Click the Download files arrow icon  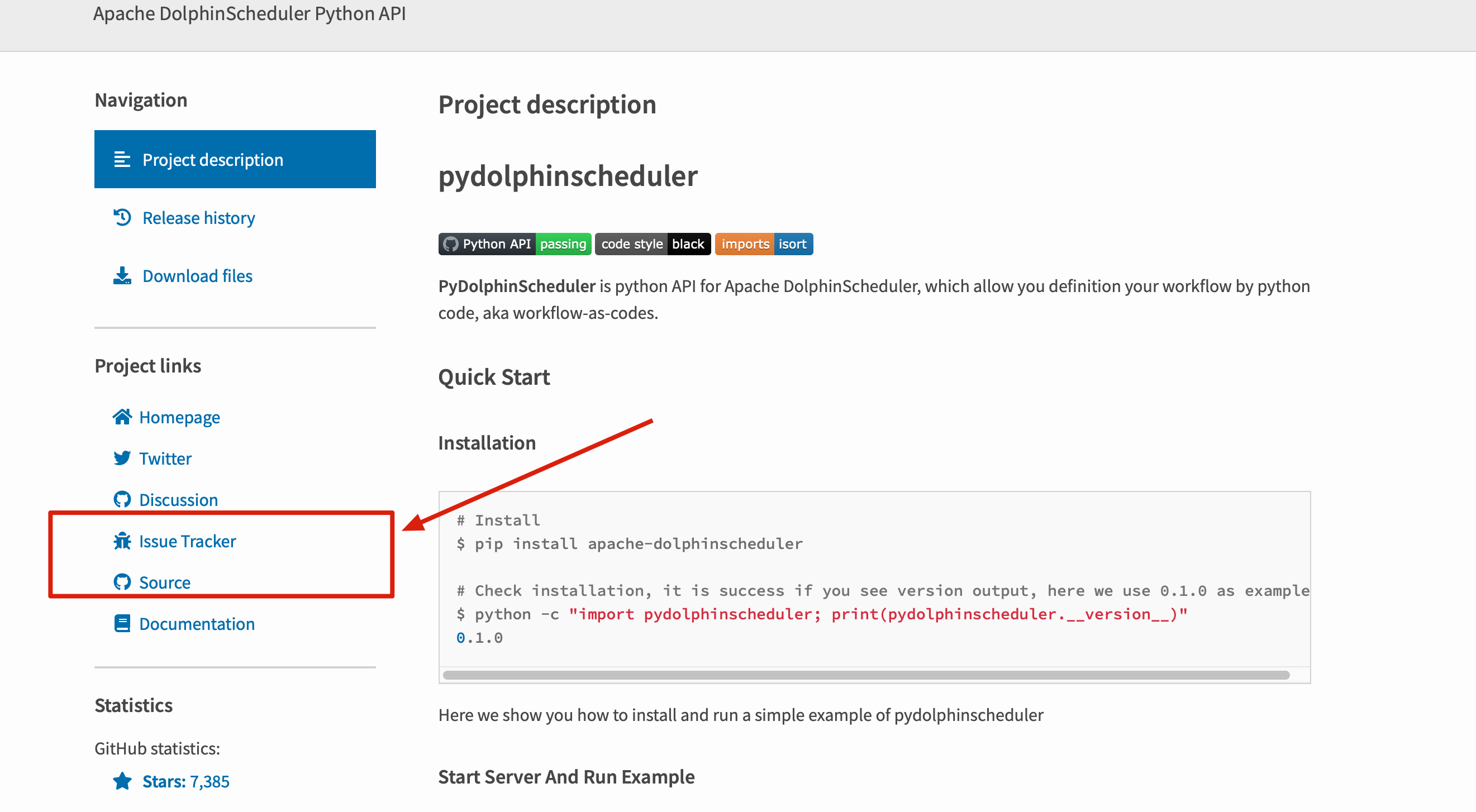click(x=122, y=275)
